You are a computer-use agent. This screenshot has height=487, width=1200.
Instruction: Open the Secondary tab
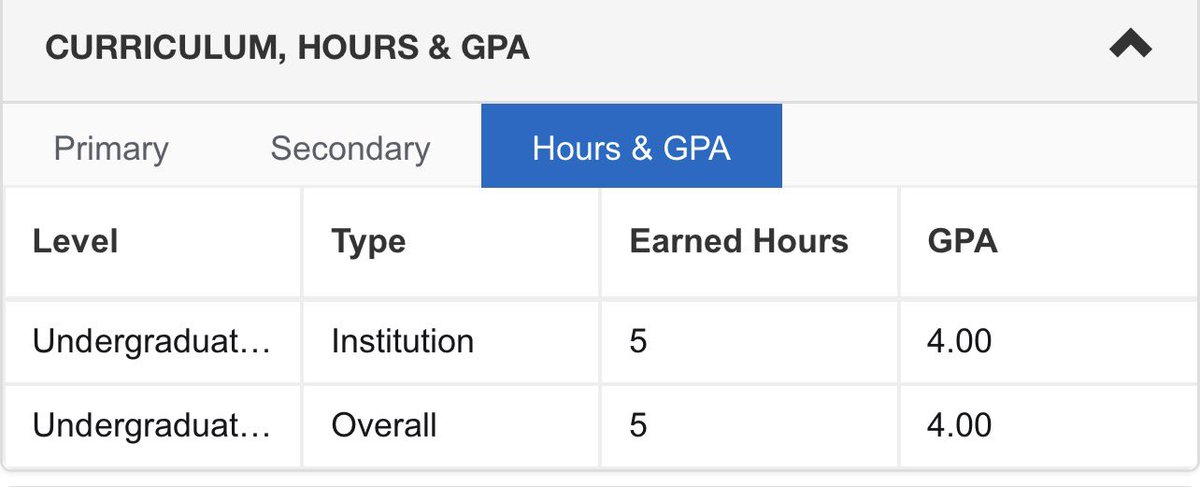click(x=350, y=148)
